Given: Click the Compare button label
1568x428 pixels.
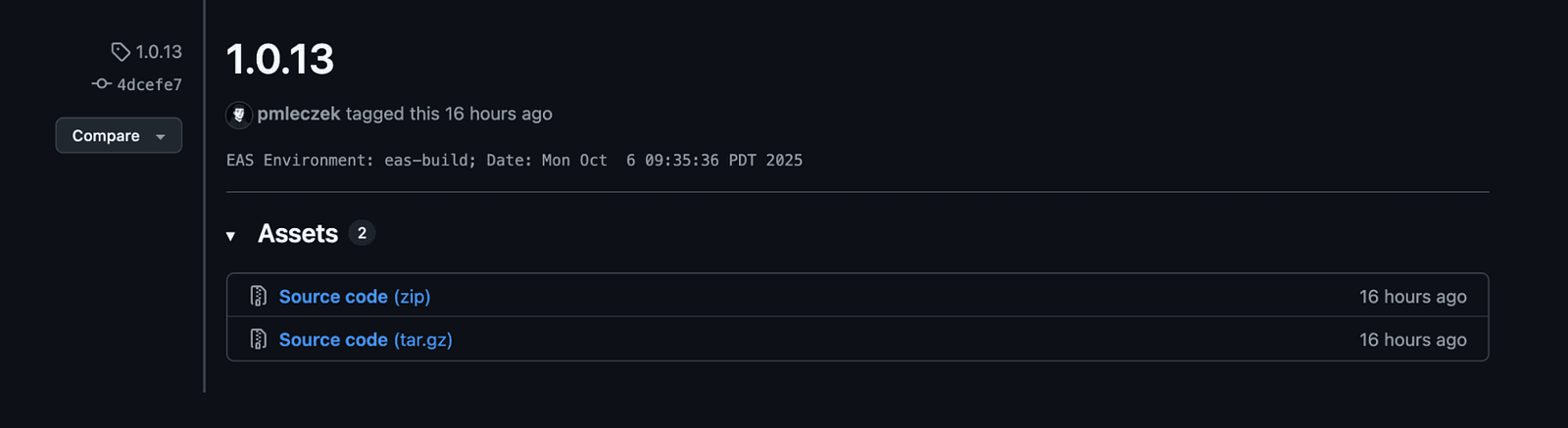Looking at the screenshot, I should coord(106,136).
